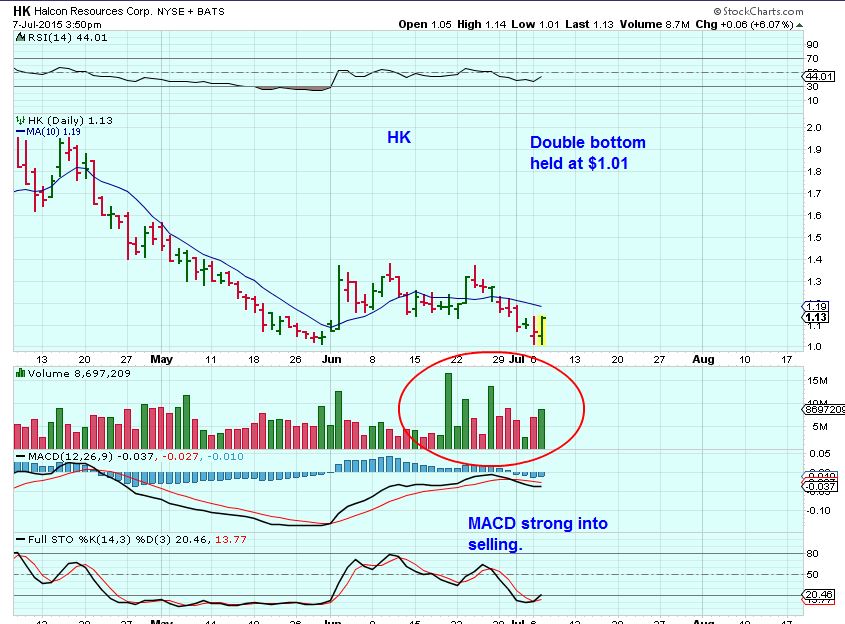Click the RSI indicator icon beside RSI(14)
This screenshot has width=845, height=624.
click(x=20, y=37)
